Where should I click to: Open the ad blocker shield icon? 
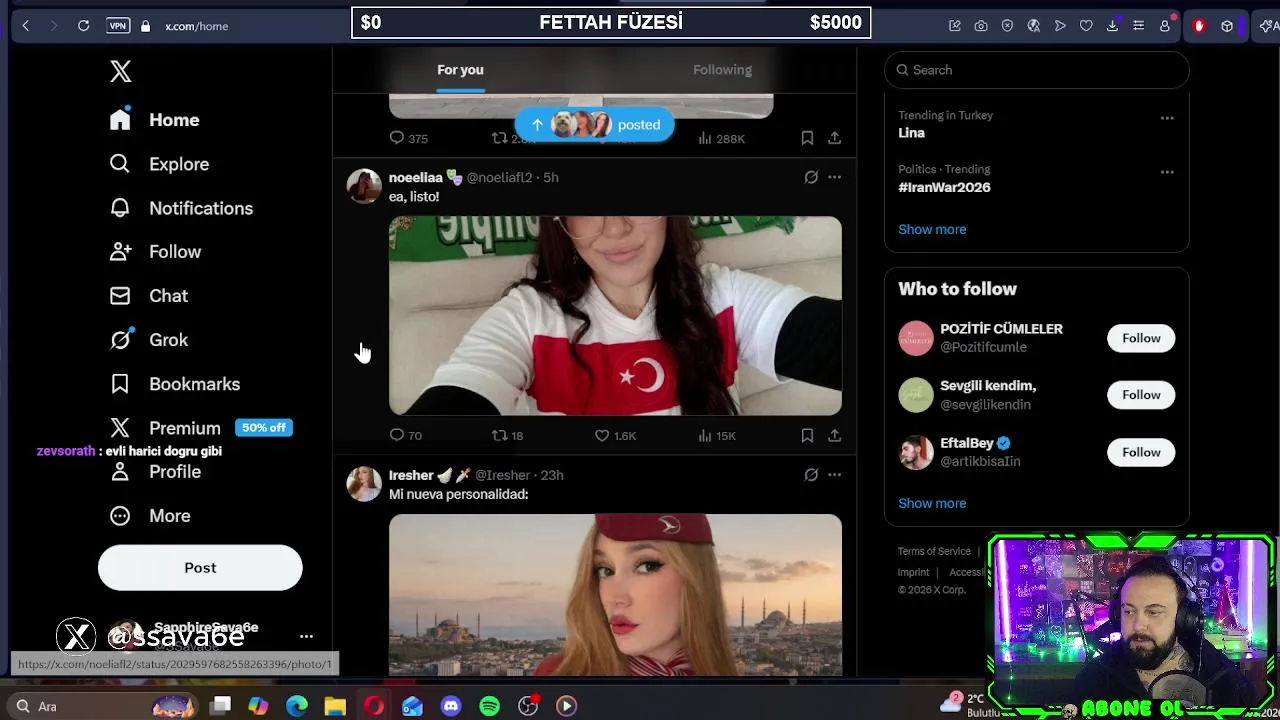pos(1007,26)
